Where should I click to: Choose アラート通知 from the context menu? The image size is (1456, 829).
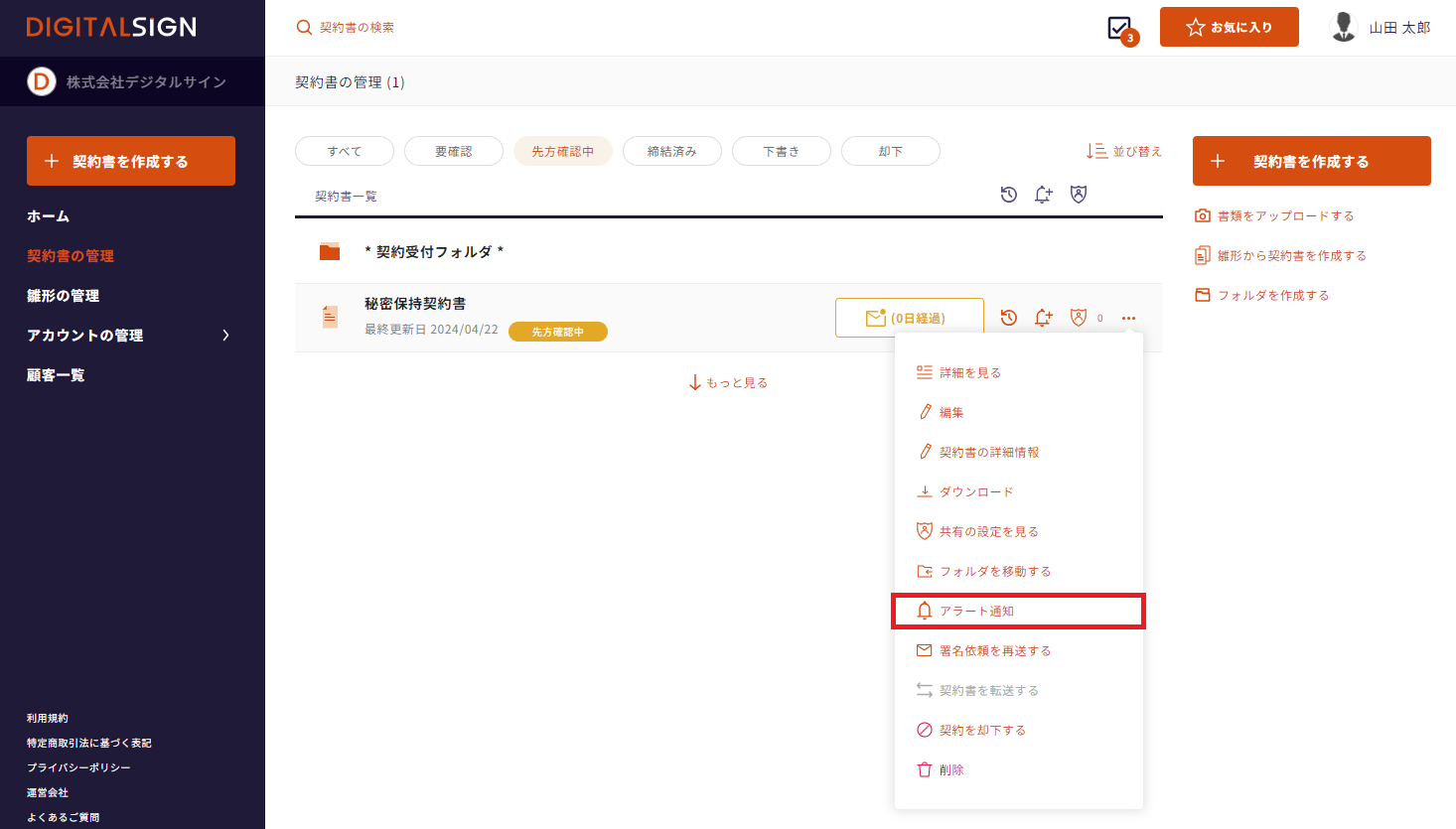[1018, 611]
